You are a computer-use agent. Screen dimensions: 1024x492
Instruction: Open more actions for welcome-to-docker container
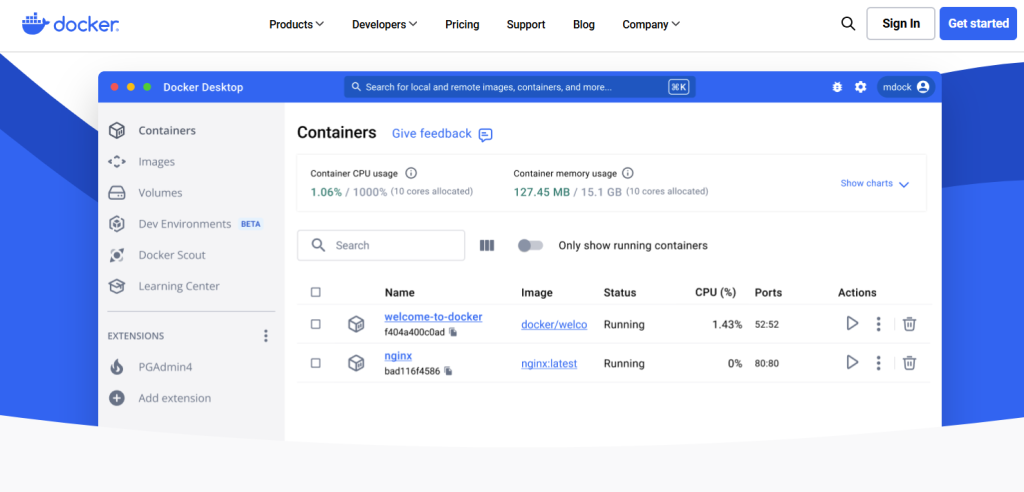[878, 323]
